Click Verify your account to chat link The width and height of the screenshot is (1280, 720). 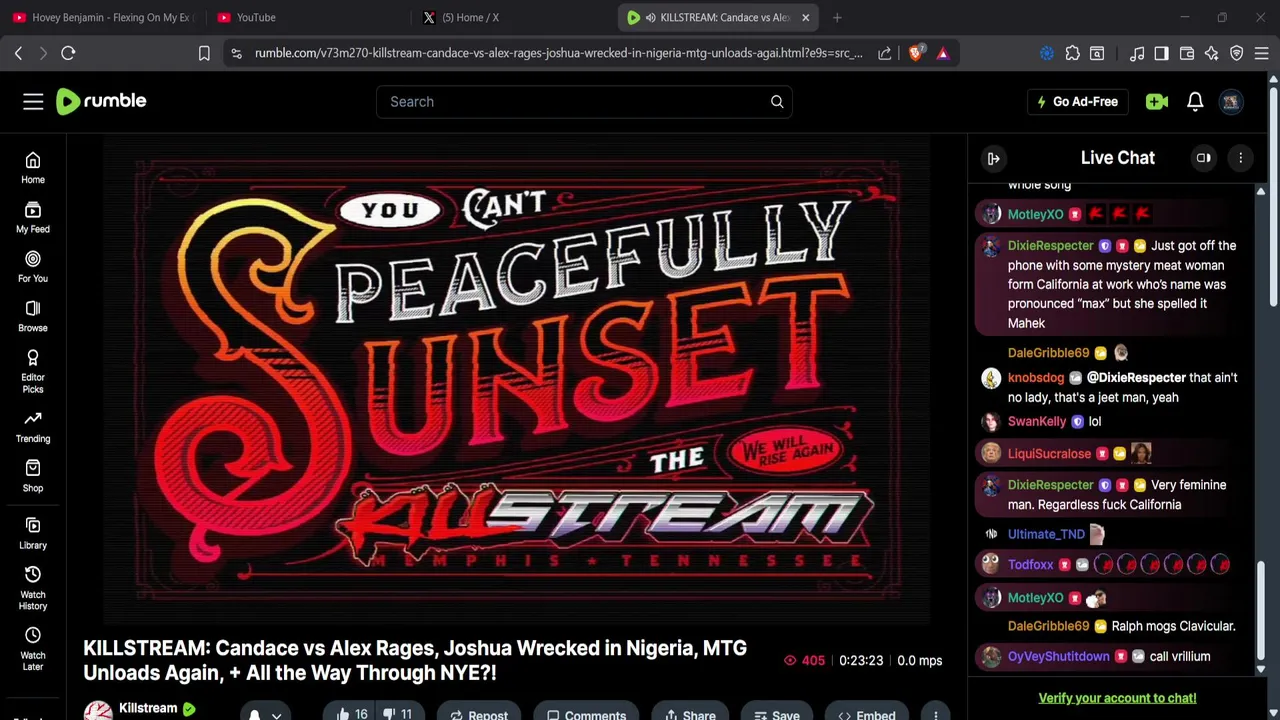click(1117, 698)
